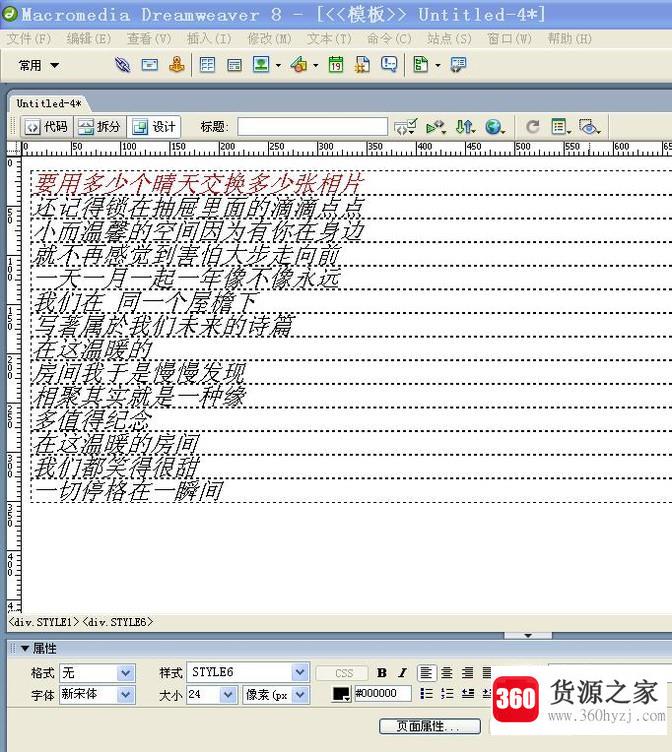This screenshot has height=752, width=672.
Task: Click the CSS button
Action: tap(343, 673)
